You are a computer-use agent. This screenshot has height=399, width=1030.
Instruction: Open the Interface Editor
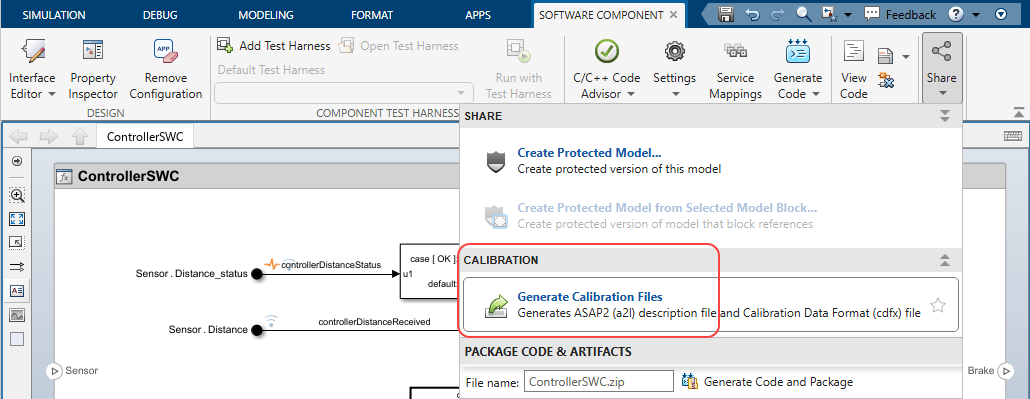[32, 68]
